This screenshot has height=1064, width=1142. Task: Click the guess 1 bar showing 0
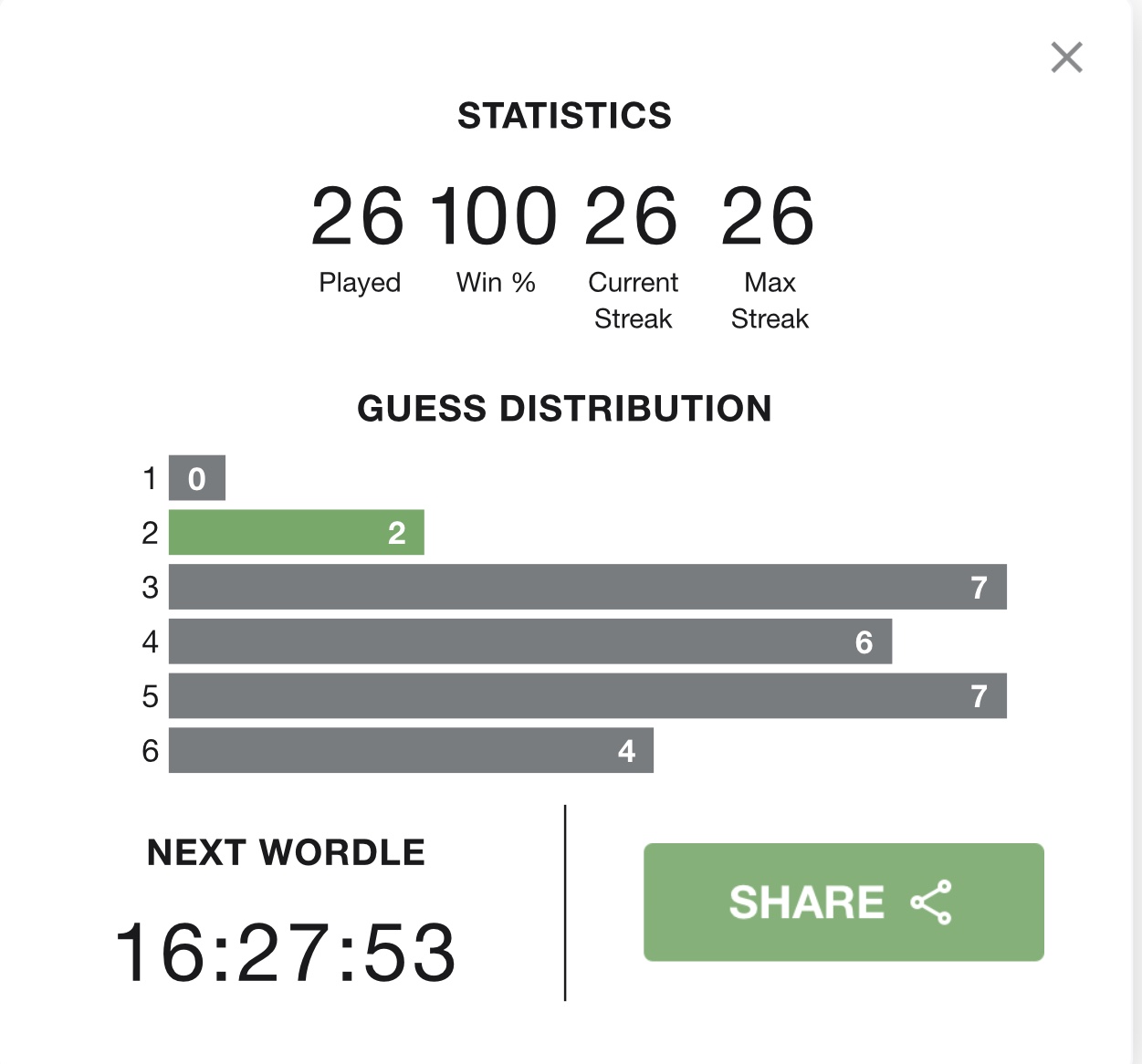click(x=197, y=478)
